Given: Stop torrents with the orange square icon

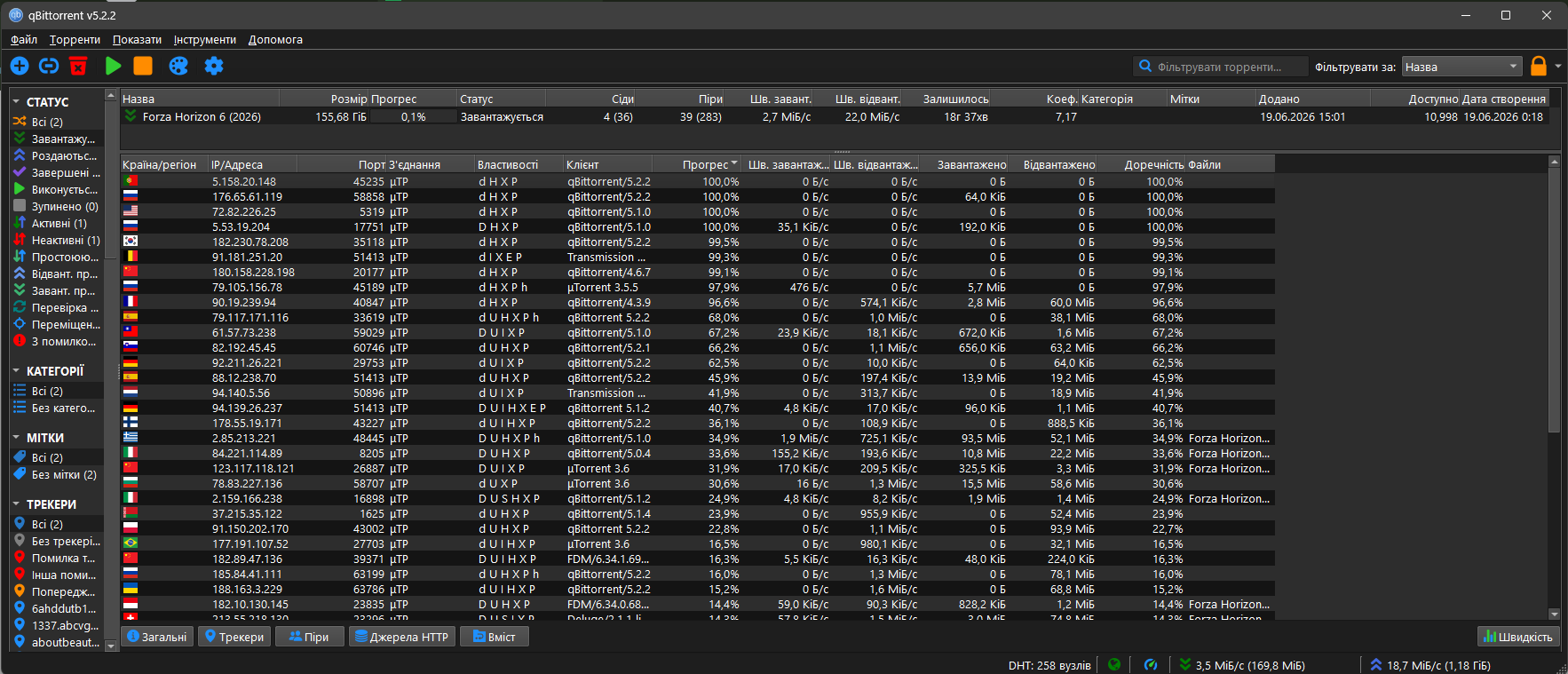Looking at the screenshot, I should point(143,66).
